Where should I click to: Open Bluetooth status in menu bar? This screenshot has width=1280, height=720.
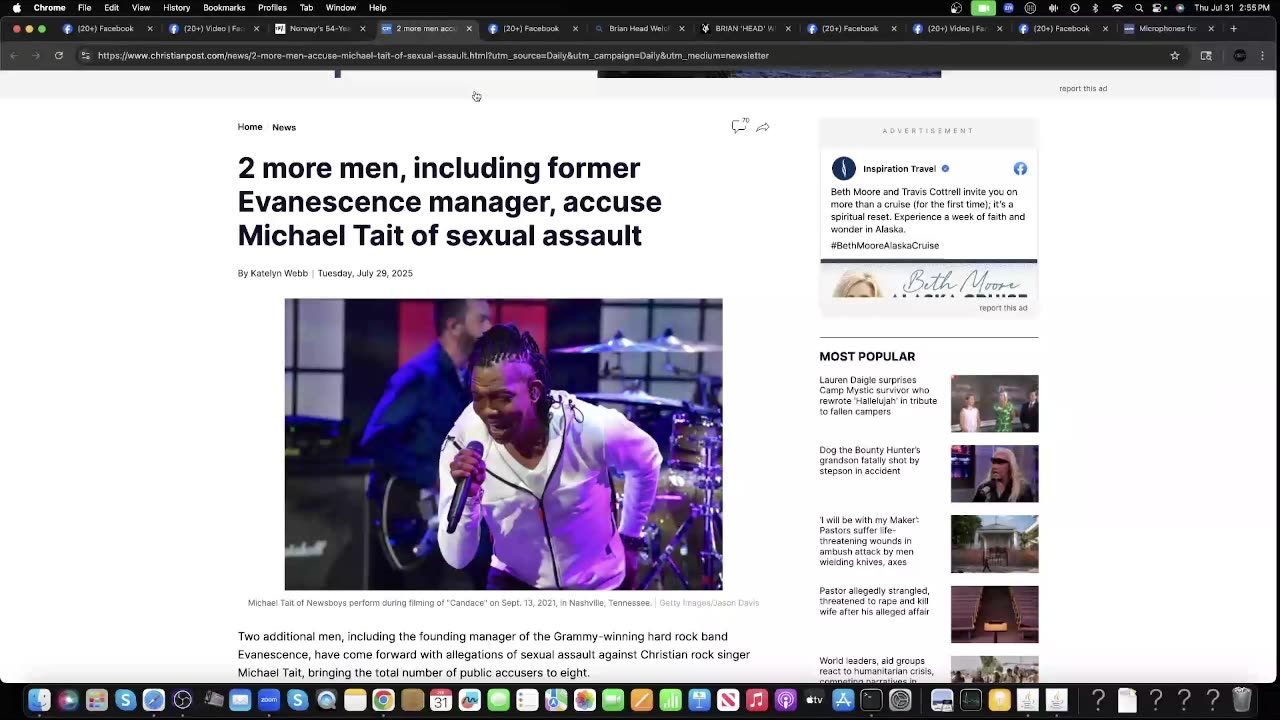point(1095,8)
